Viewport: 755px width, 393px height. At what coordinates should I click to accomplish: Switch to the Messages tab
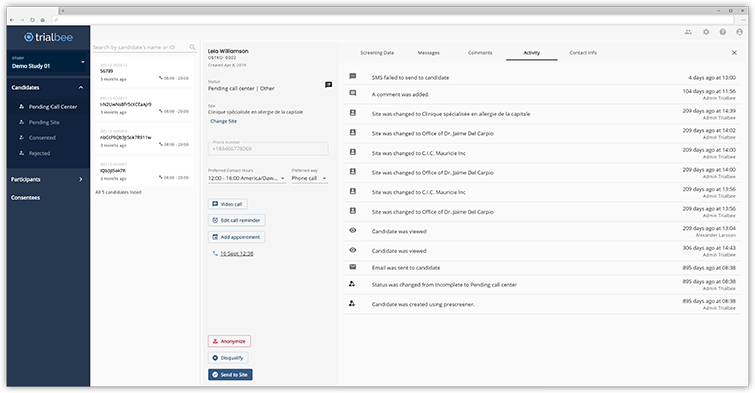[x=429, y=52]
